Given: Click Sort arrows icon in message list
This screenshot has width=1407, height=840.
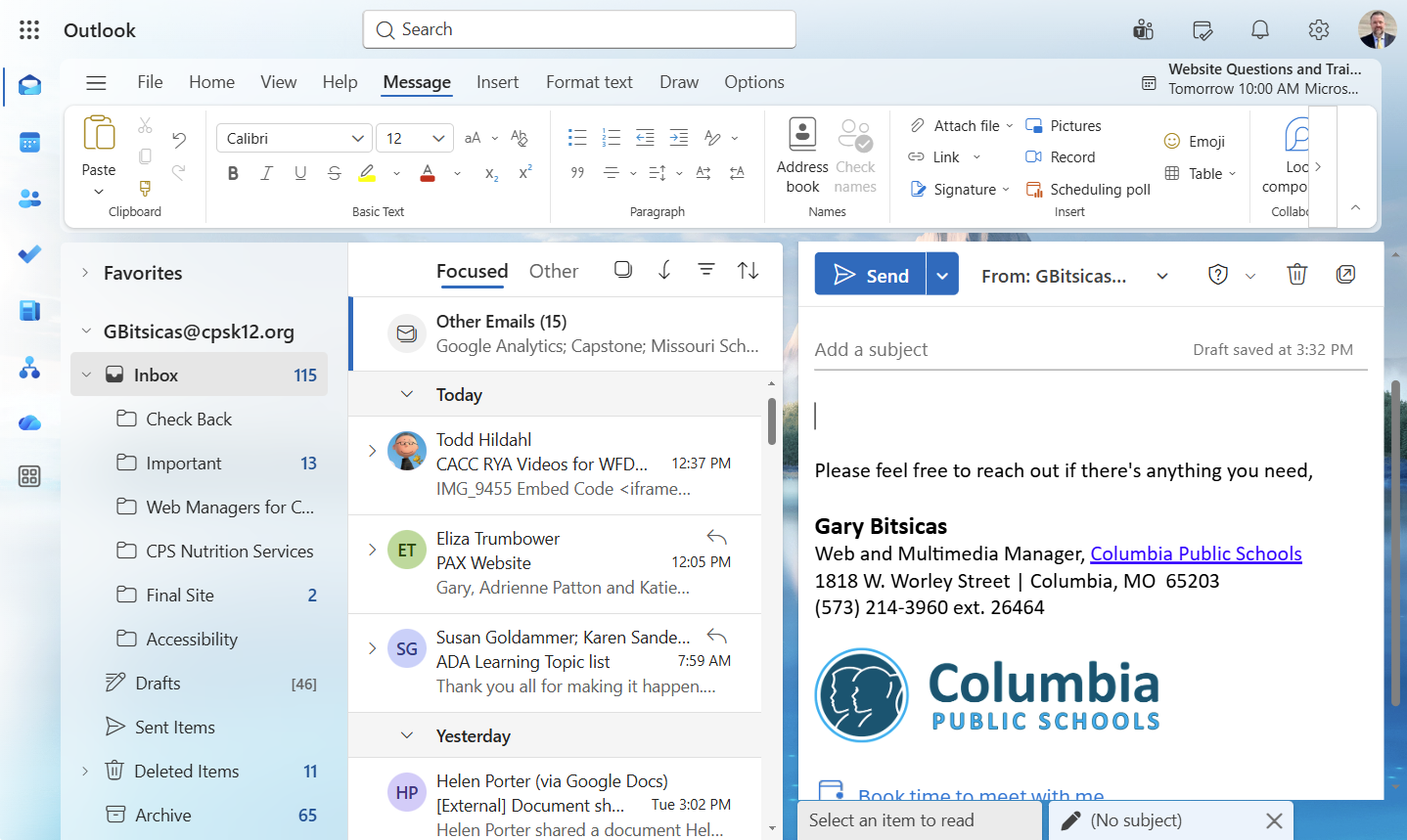Looking at the screenshot, I should (x=749, y=270).
